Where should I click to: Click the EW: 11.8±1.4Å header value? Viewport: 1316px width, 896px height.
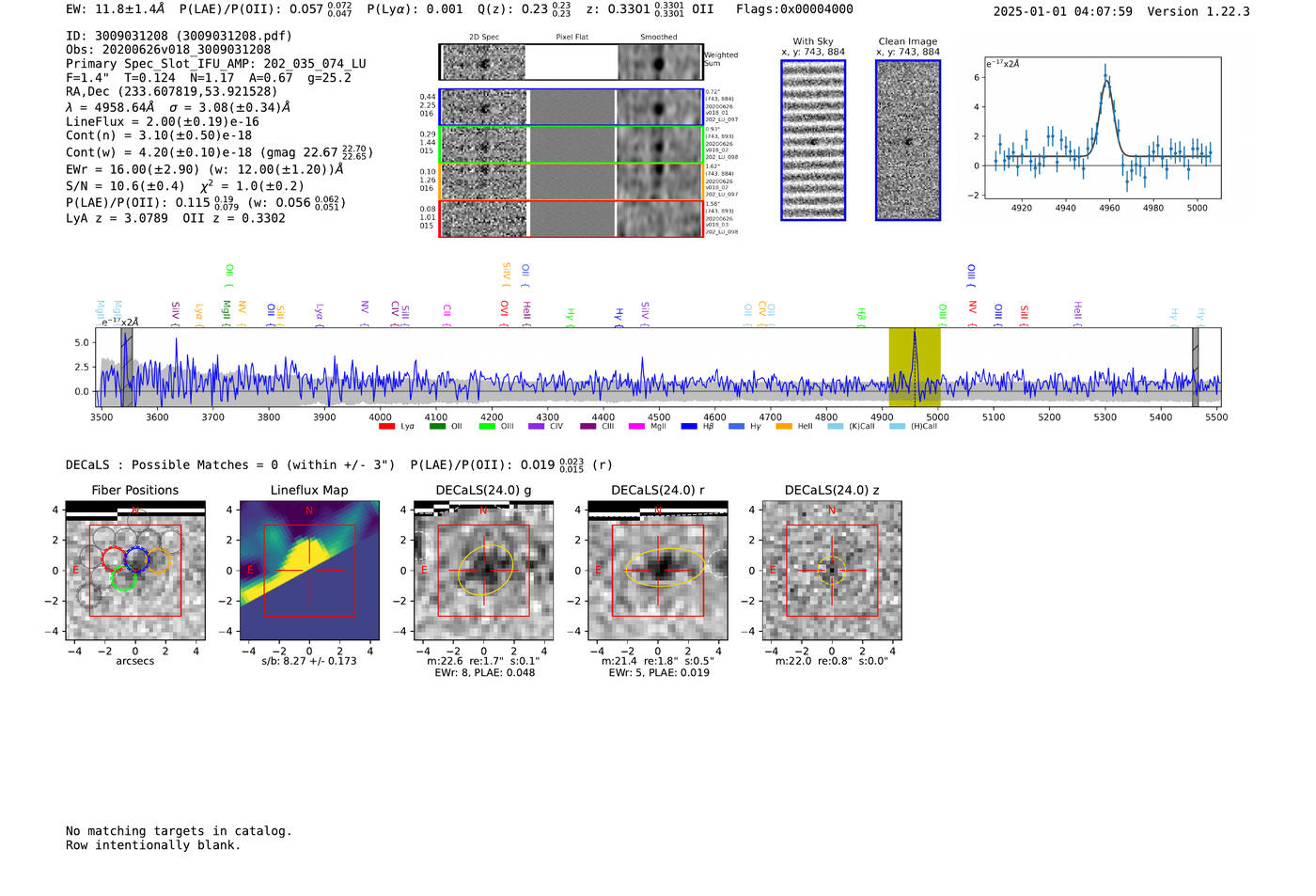point(116,9)
